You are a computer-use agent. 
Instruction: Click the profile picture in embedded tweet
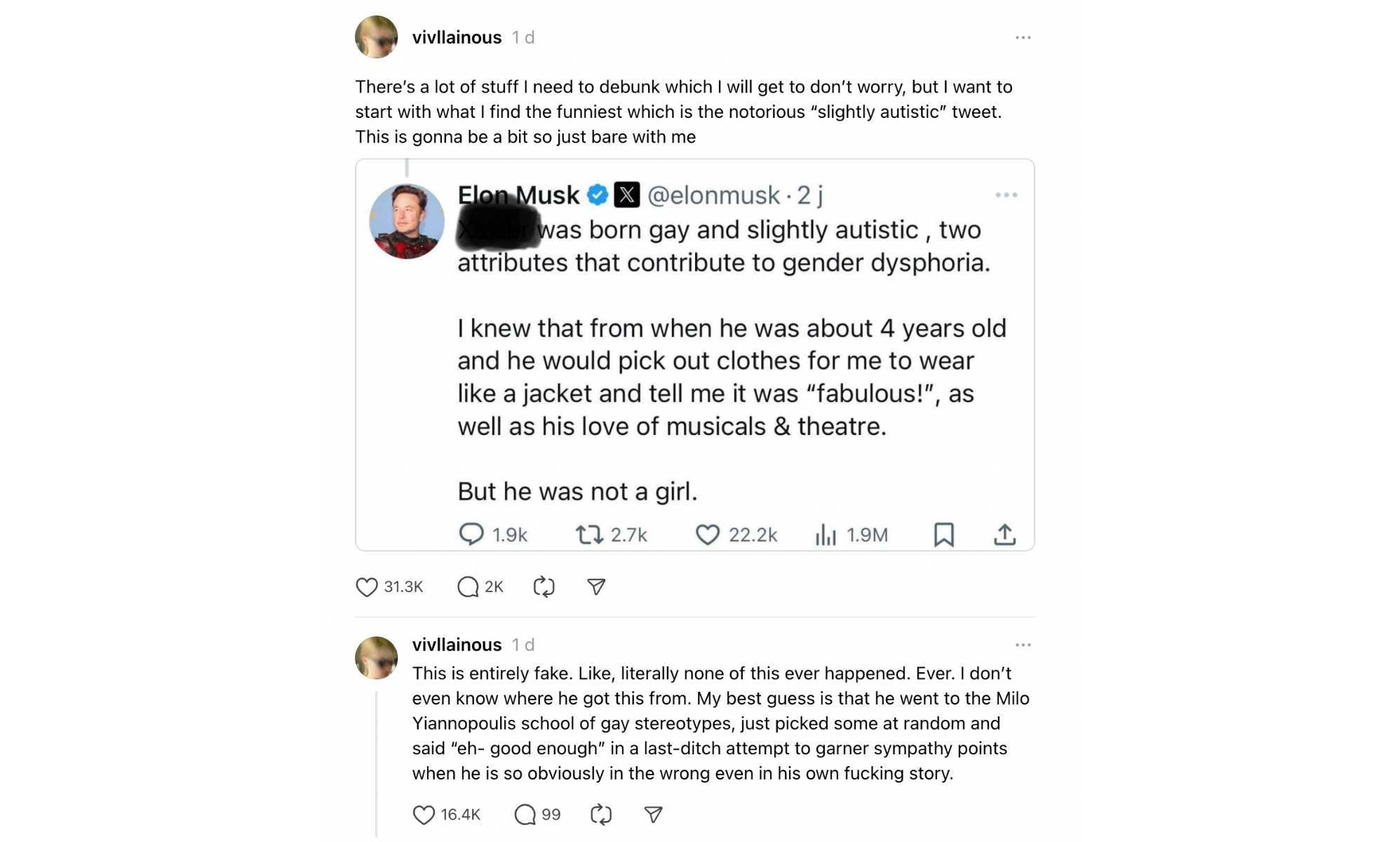pyautogui.click(x=407, y=222)
